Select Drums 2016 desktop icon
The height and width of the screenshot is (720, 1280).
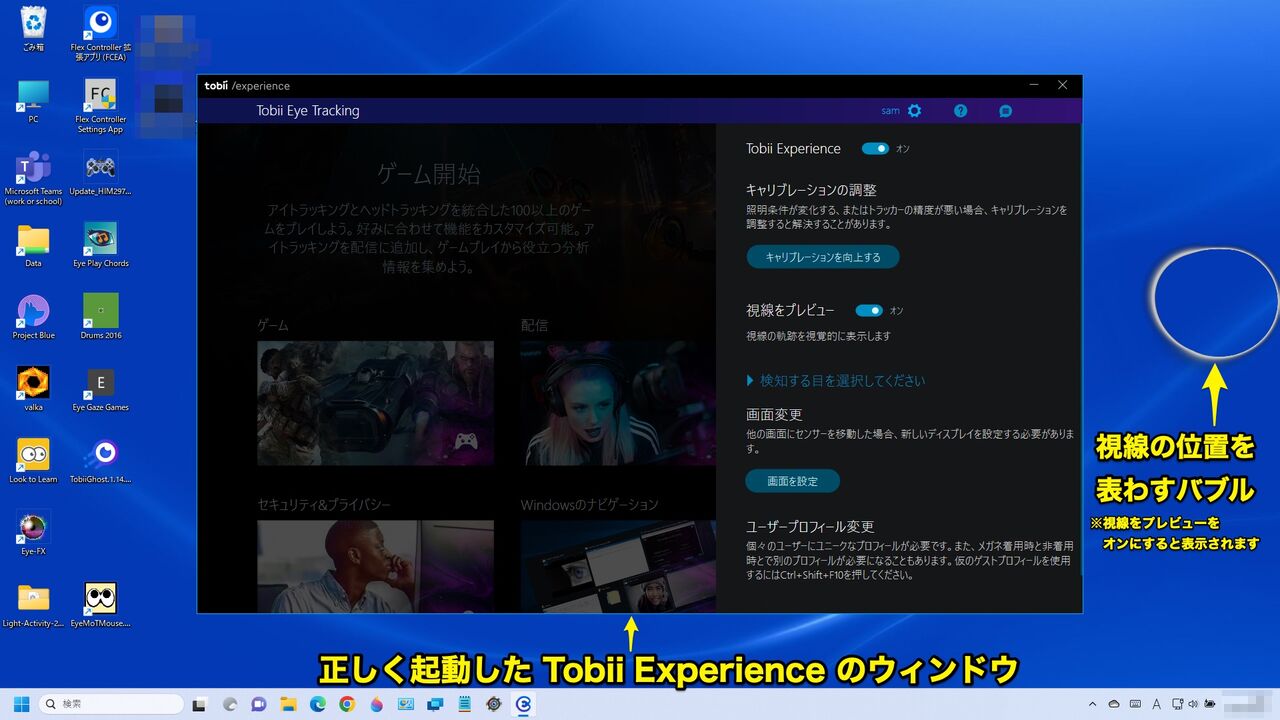[100, 317]
